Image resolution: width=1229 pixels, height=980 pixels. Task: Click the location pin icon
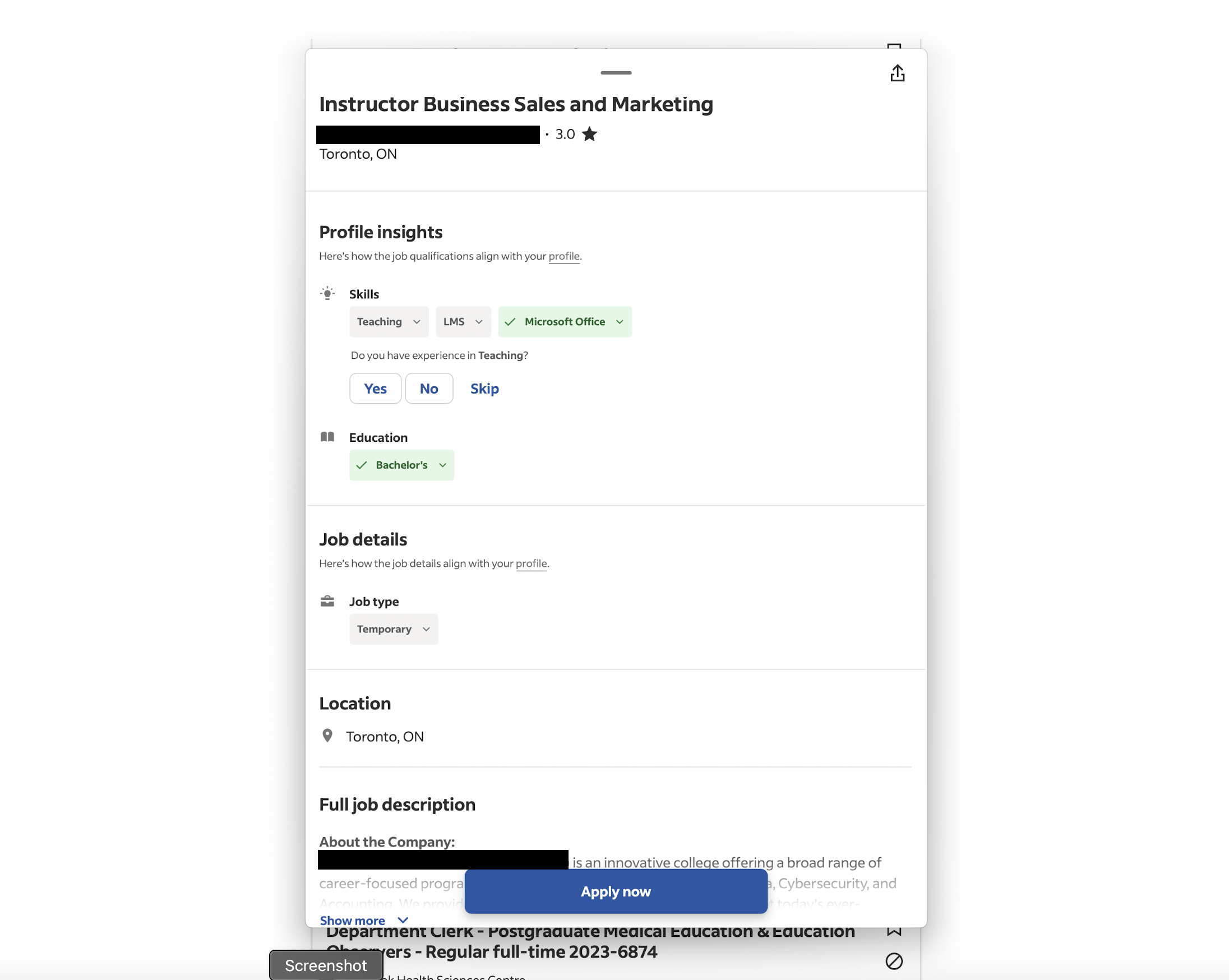(x=327, y=736)
